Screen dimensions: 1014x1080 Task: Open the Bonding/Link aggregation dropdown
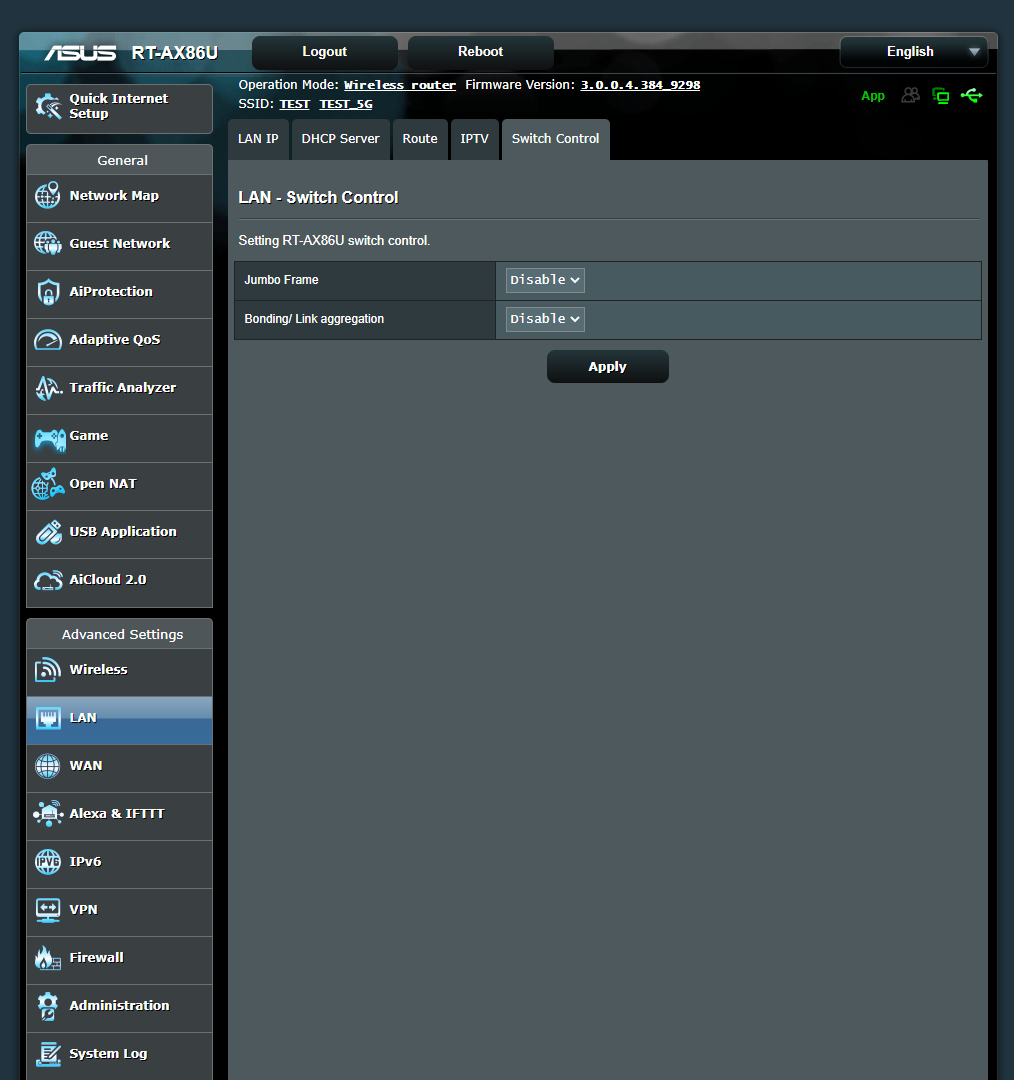click(545, 320)
